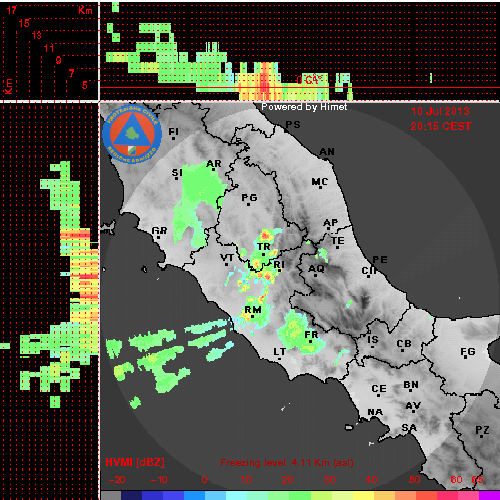The width and height of the screenshot is (500, 500).
Task: Click the AQ city label
Action: coord(316,268)
